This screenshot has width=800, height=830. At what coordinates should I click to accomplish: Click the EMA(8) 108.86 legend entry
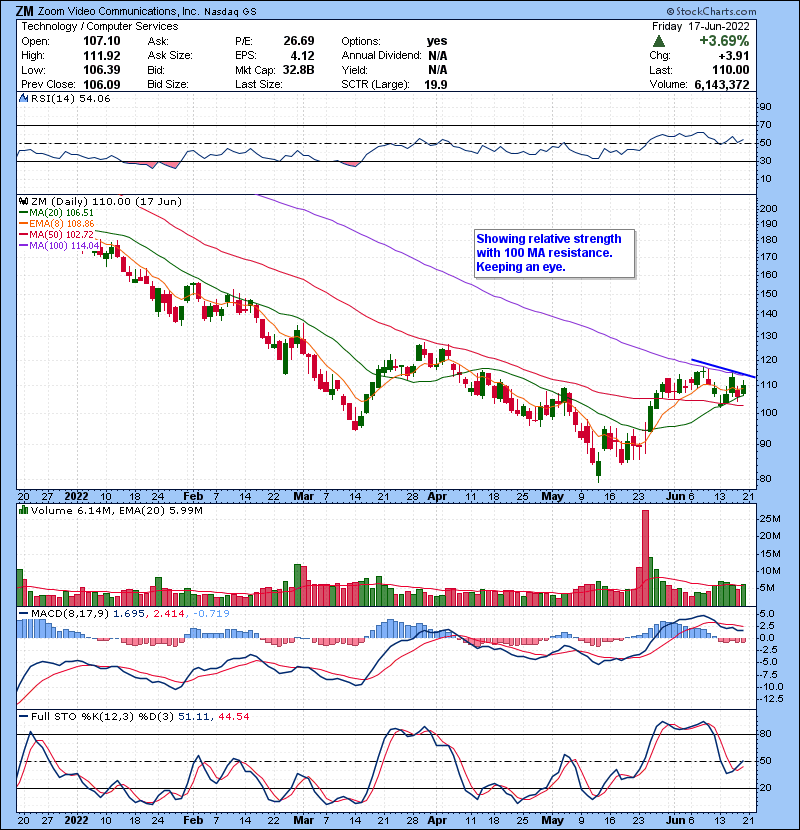pyautogui.click(x=57, y=224)
